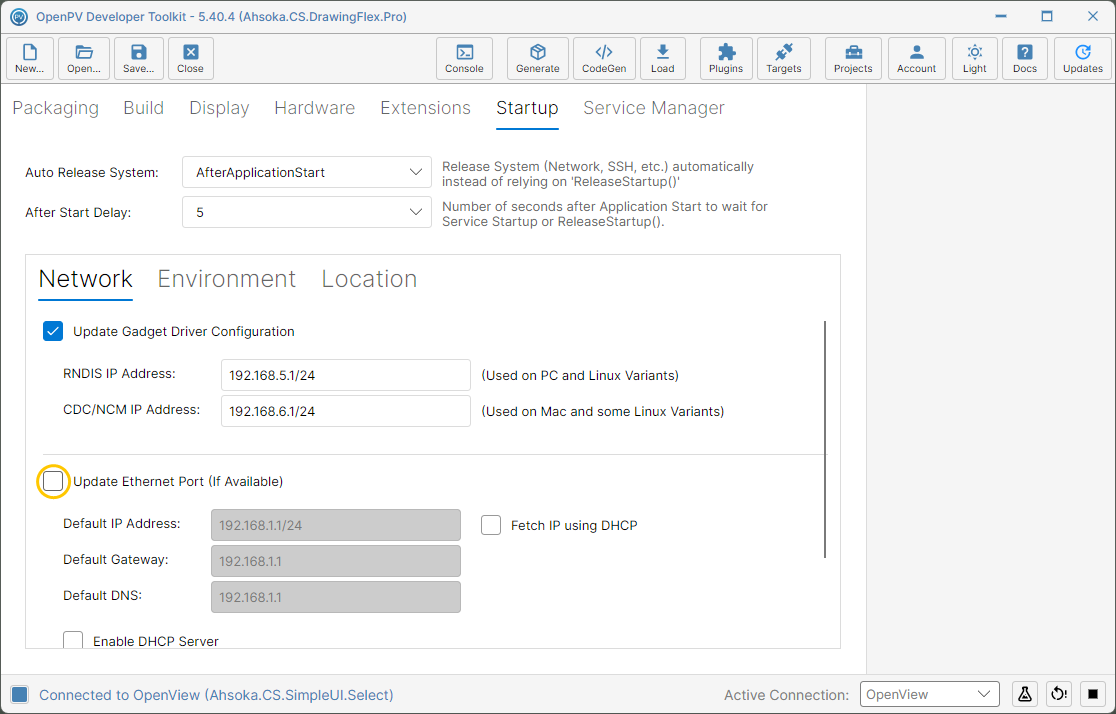Click the Load download icon
Image resolution: width=1116 pixels, height=714 pixels.
(x=663, y=58)
